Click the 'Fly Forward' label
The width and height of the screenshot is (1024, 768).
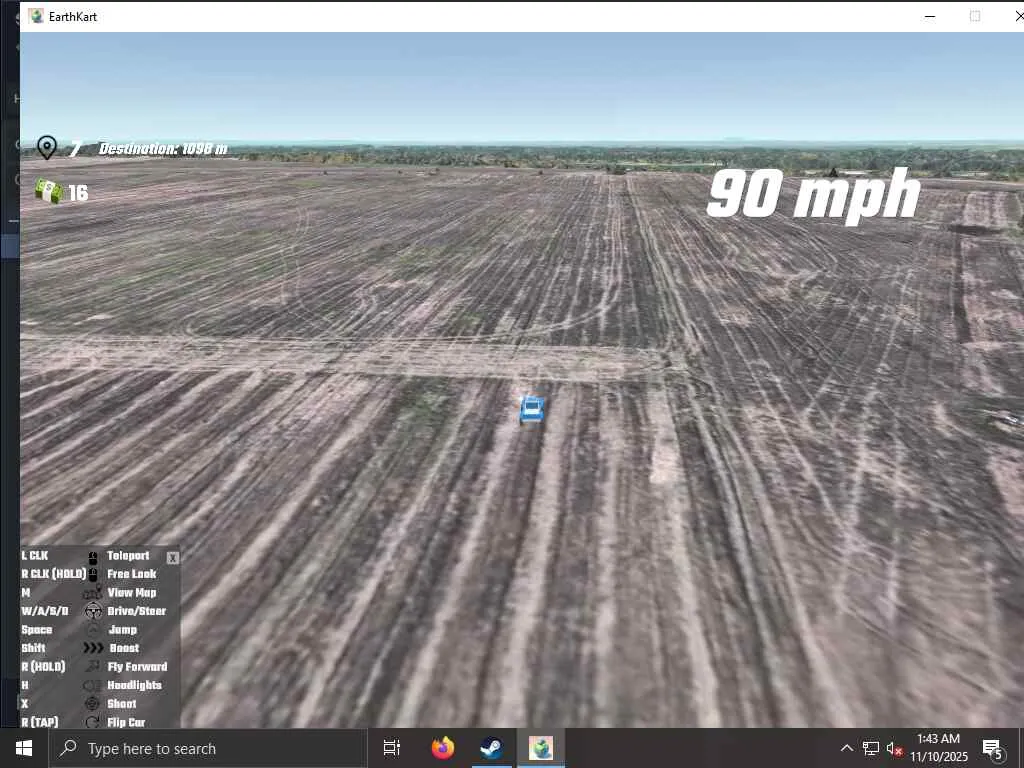[x=137, y=667]
